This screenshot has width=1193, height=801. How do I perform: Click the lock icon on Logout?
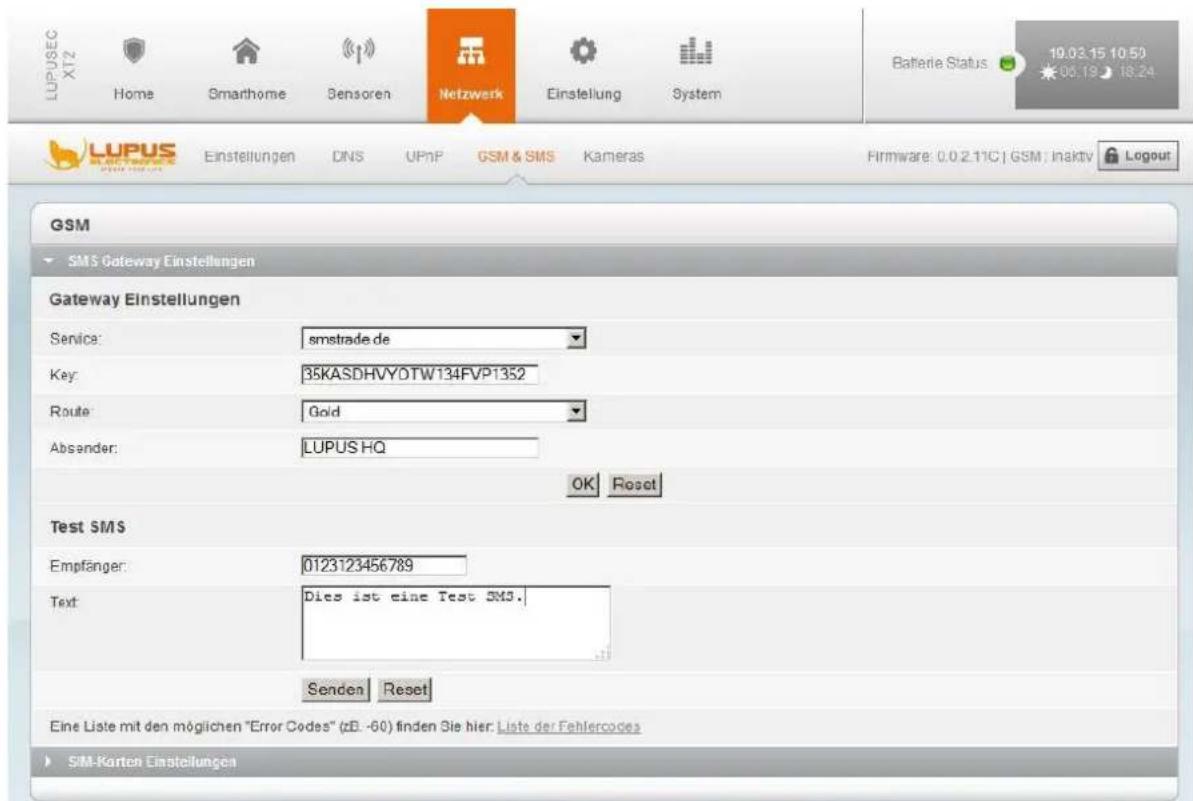pyautogui.click(x=1112, y=155)
